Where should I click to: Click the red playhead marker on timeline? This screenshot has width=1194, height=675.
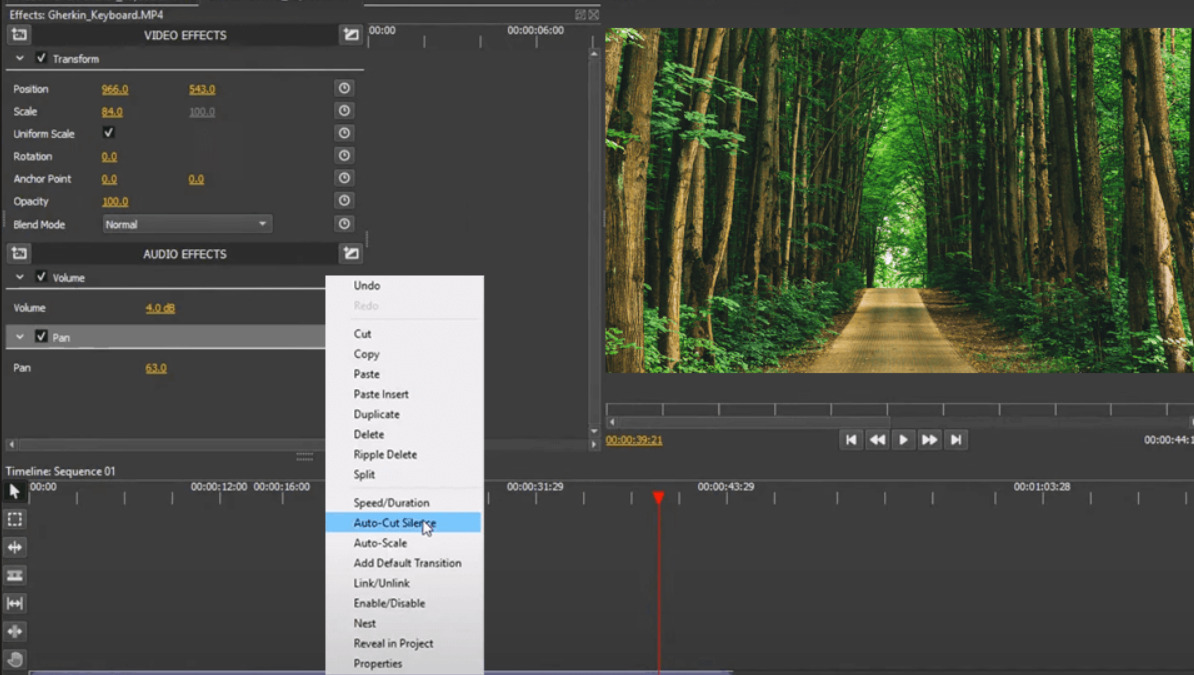(659, 497)
